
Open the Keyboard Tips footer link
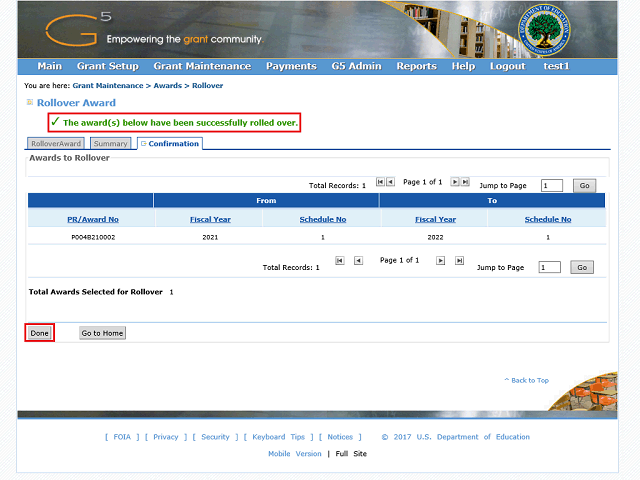279,437
